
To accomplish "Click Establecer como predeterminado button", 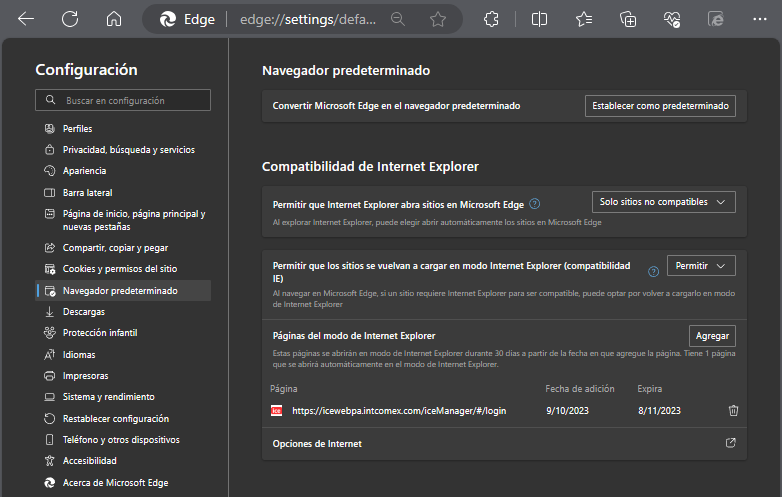I will [x=660, y=106].
